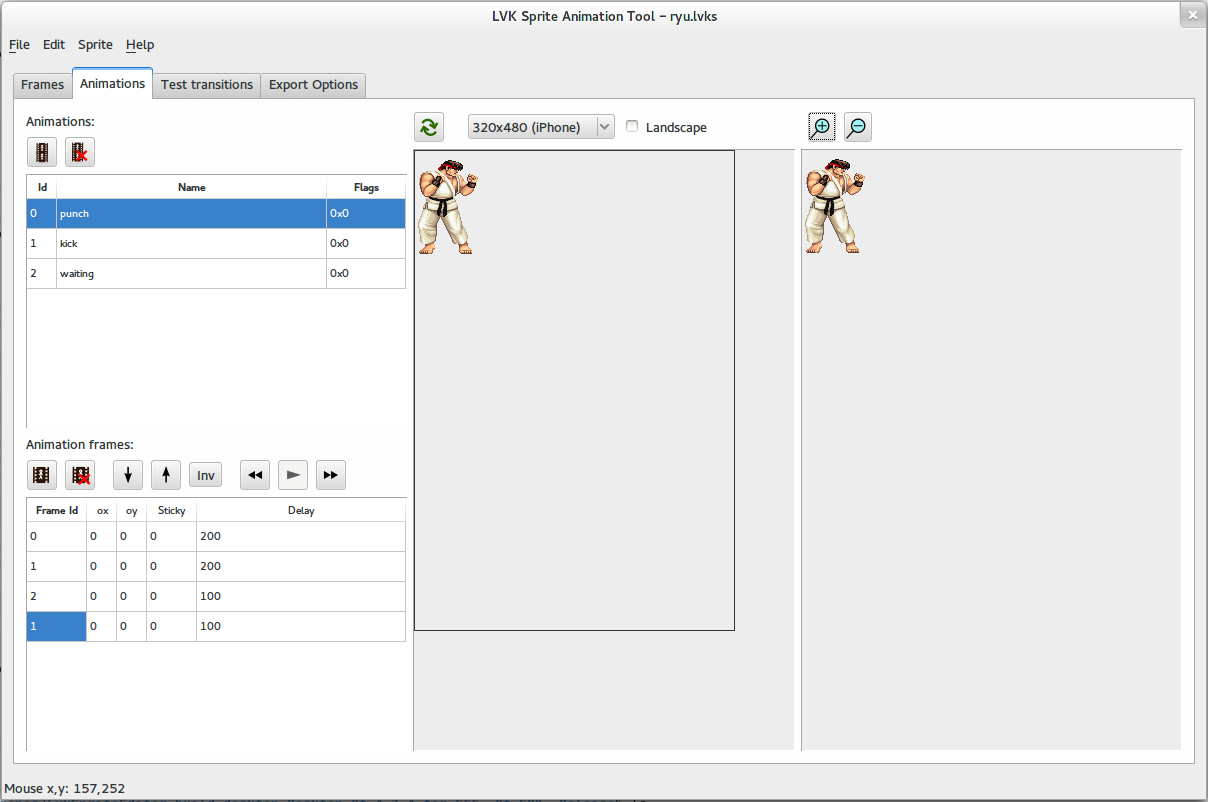Image resolution: width=1208 pixels, height=802 pixels.
Task: Click the add animation frame icon
Action: 41,474
